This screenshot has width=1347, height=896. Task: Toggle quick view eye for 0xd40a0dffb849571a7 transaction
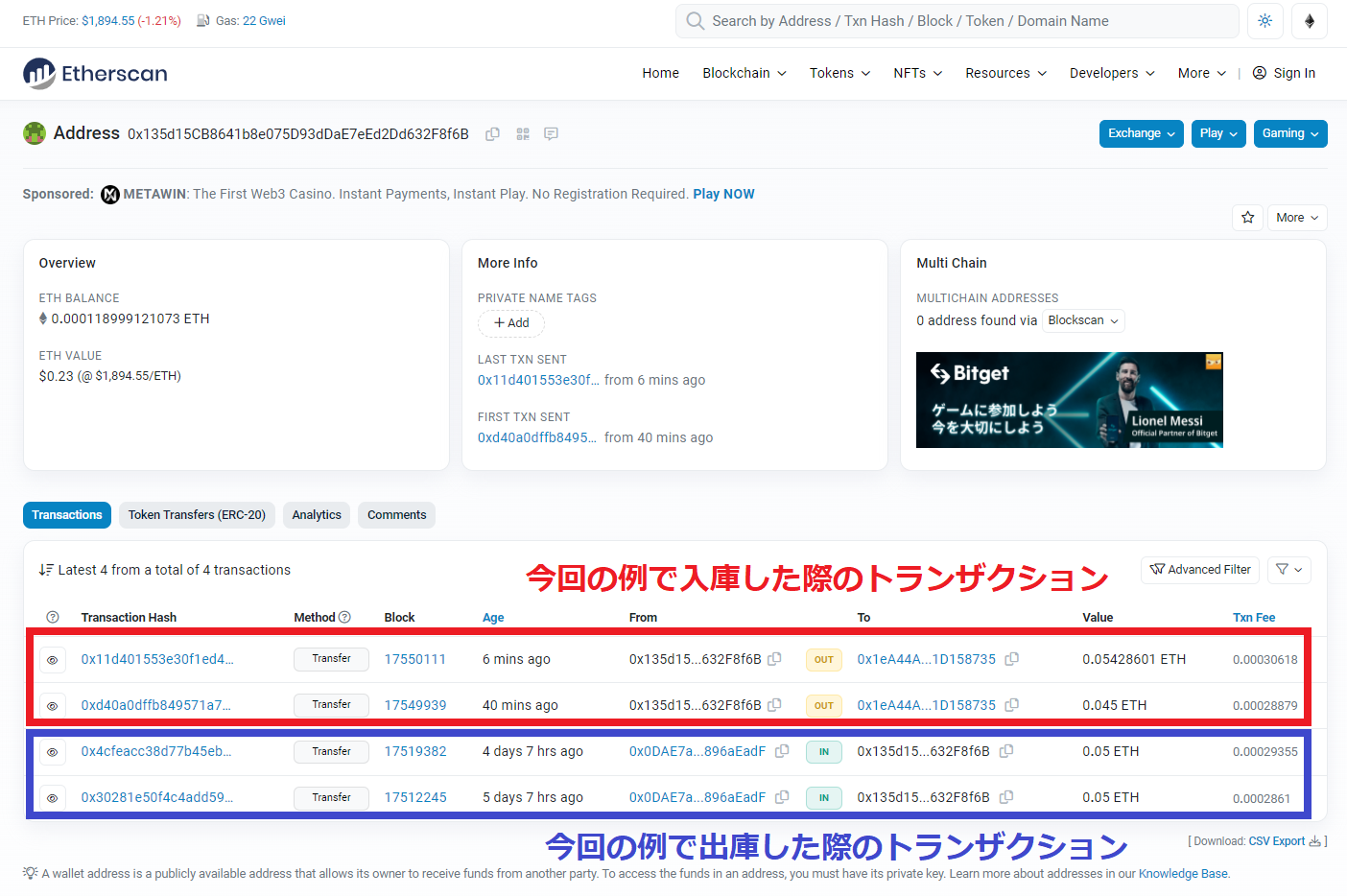[53, 706]
